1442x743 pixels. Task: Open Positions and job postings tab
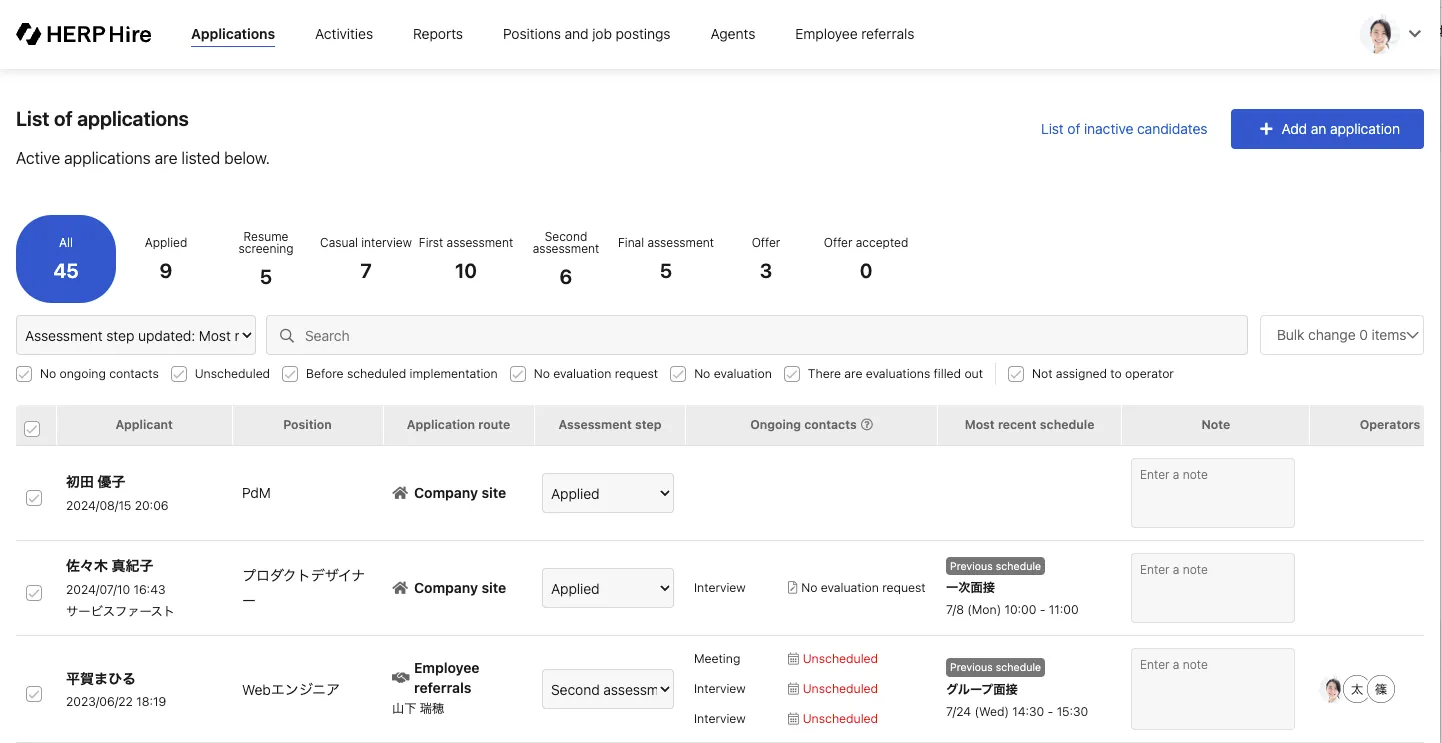(x=586, y=34)
